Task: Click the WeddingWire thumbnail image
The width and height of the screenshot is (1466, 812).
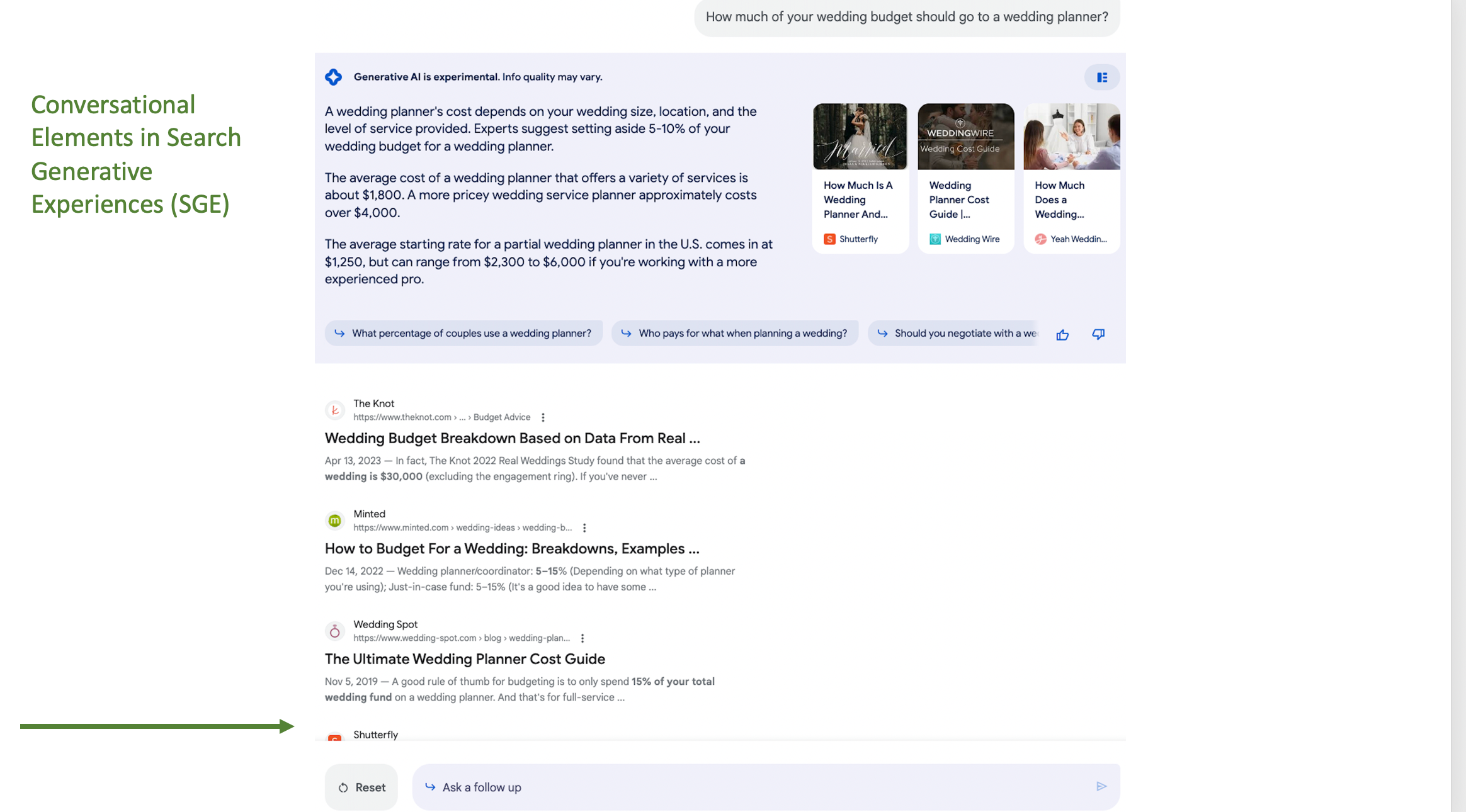Action: [965, 135]
